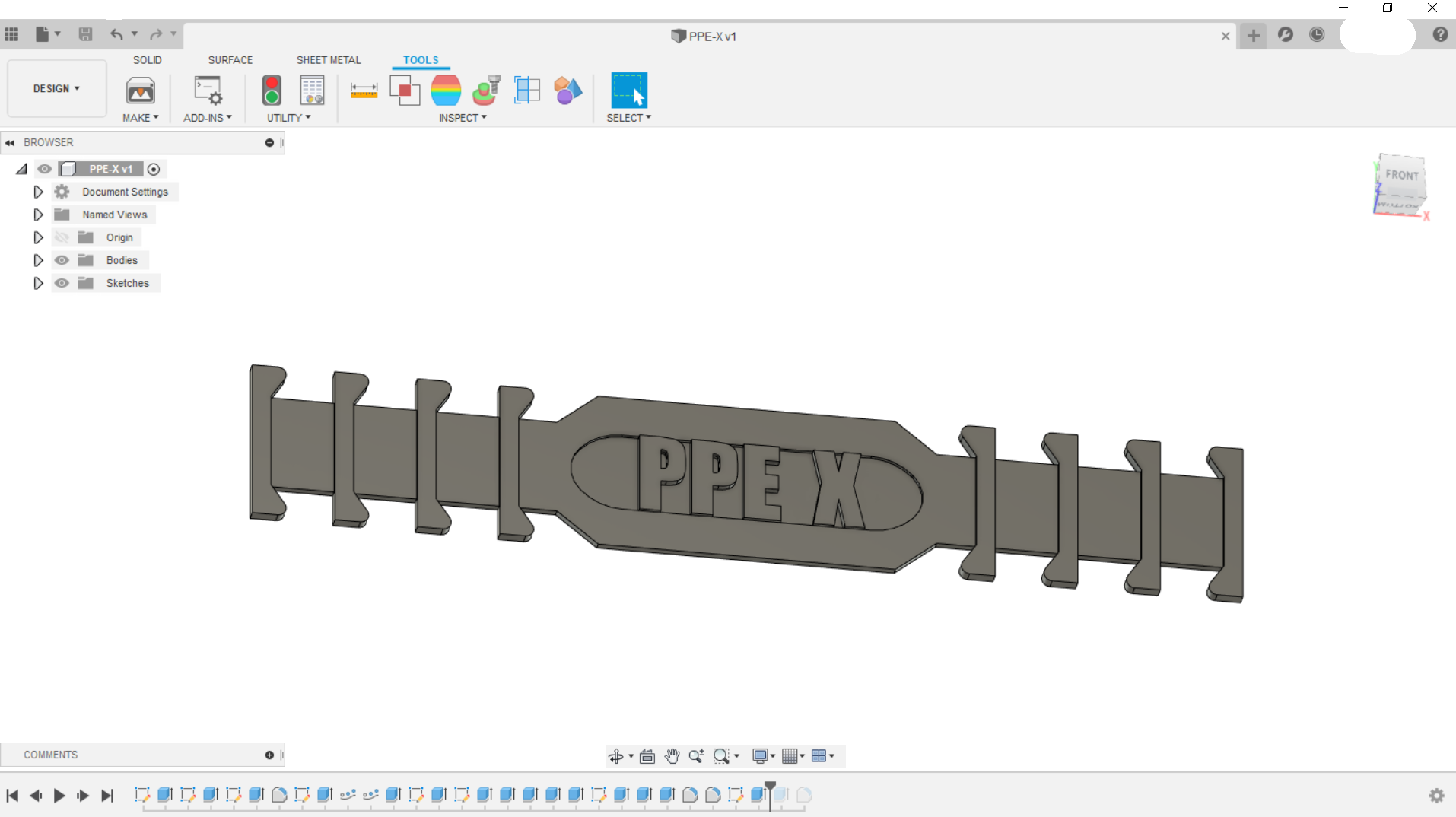Jump to timeline beginning
The width and height of the screenshot is (1456, 817).
click(12, 796)
